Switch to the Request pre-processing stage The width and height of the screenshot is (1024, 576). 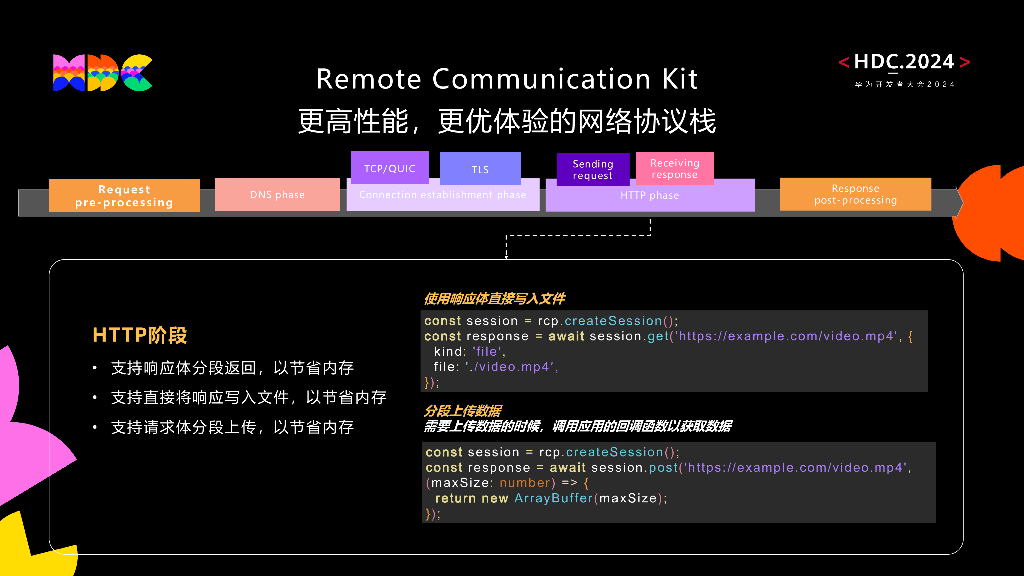pos(124,194)
